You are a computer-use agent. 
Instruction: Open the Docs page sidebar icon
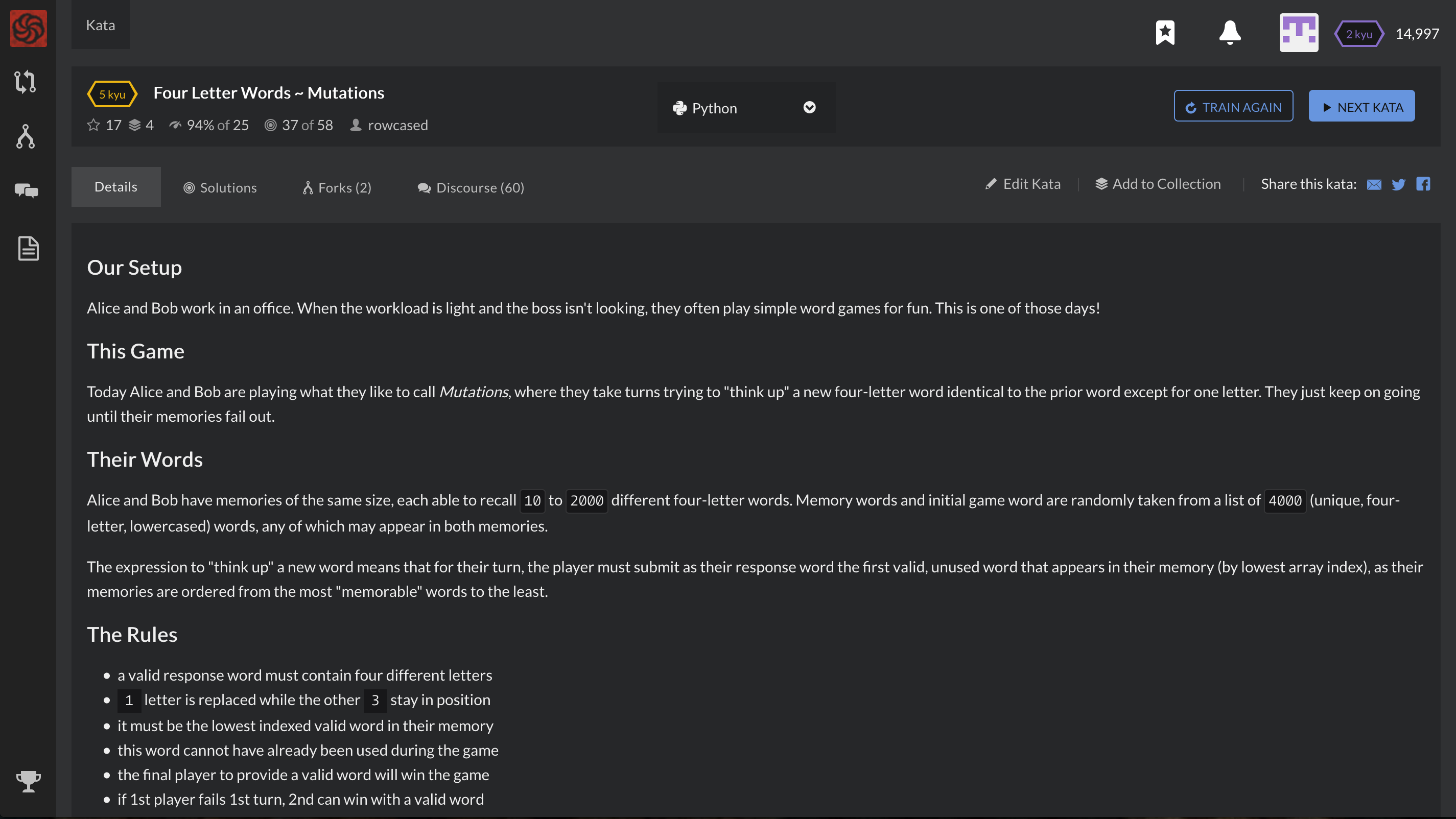pyautogui.click(x=28, y=249)
